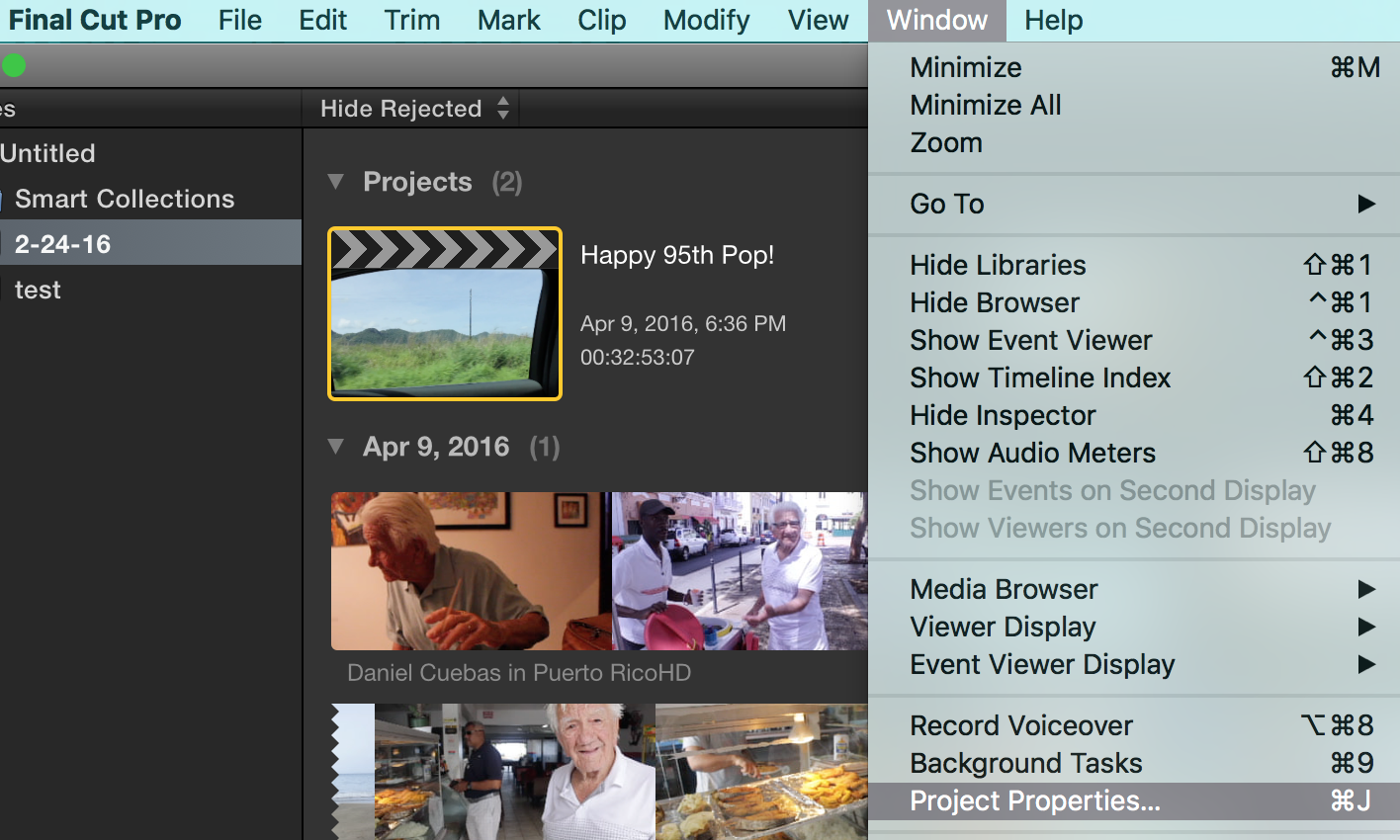Select the Daniel Cuebas in Puerto RicoHD clip
Screen dimensions: 1400x840
click(x=599, y=571)
